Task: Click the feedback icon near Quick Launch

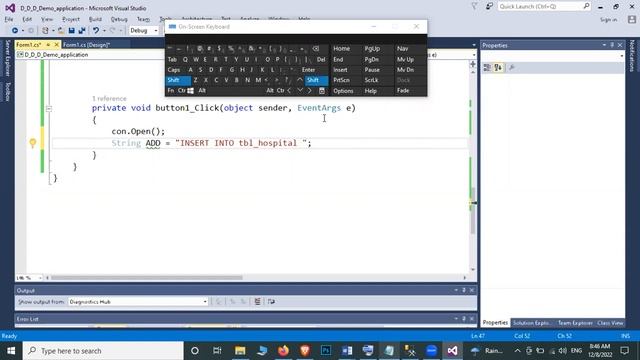Action: point(489,7)
